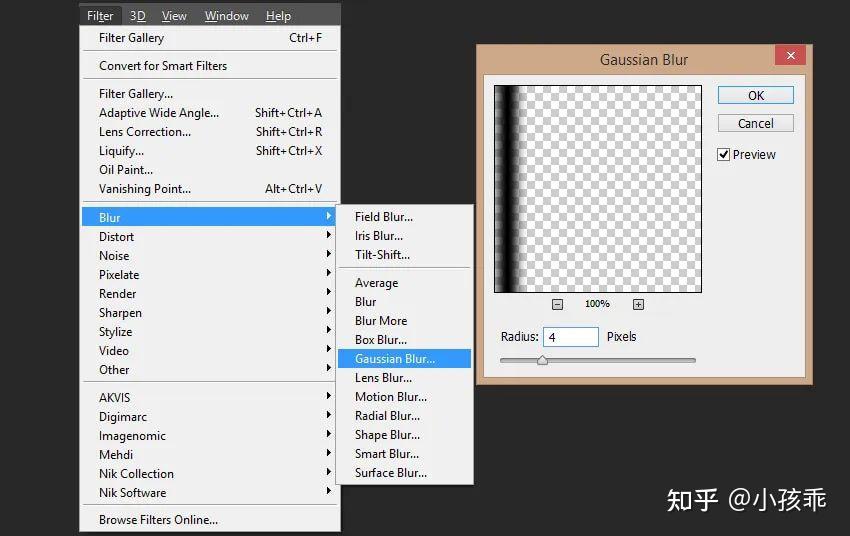
Task: Open the Liquify filter
Action: click(210, 151)
